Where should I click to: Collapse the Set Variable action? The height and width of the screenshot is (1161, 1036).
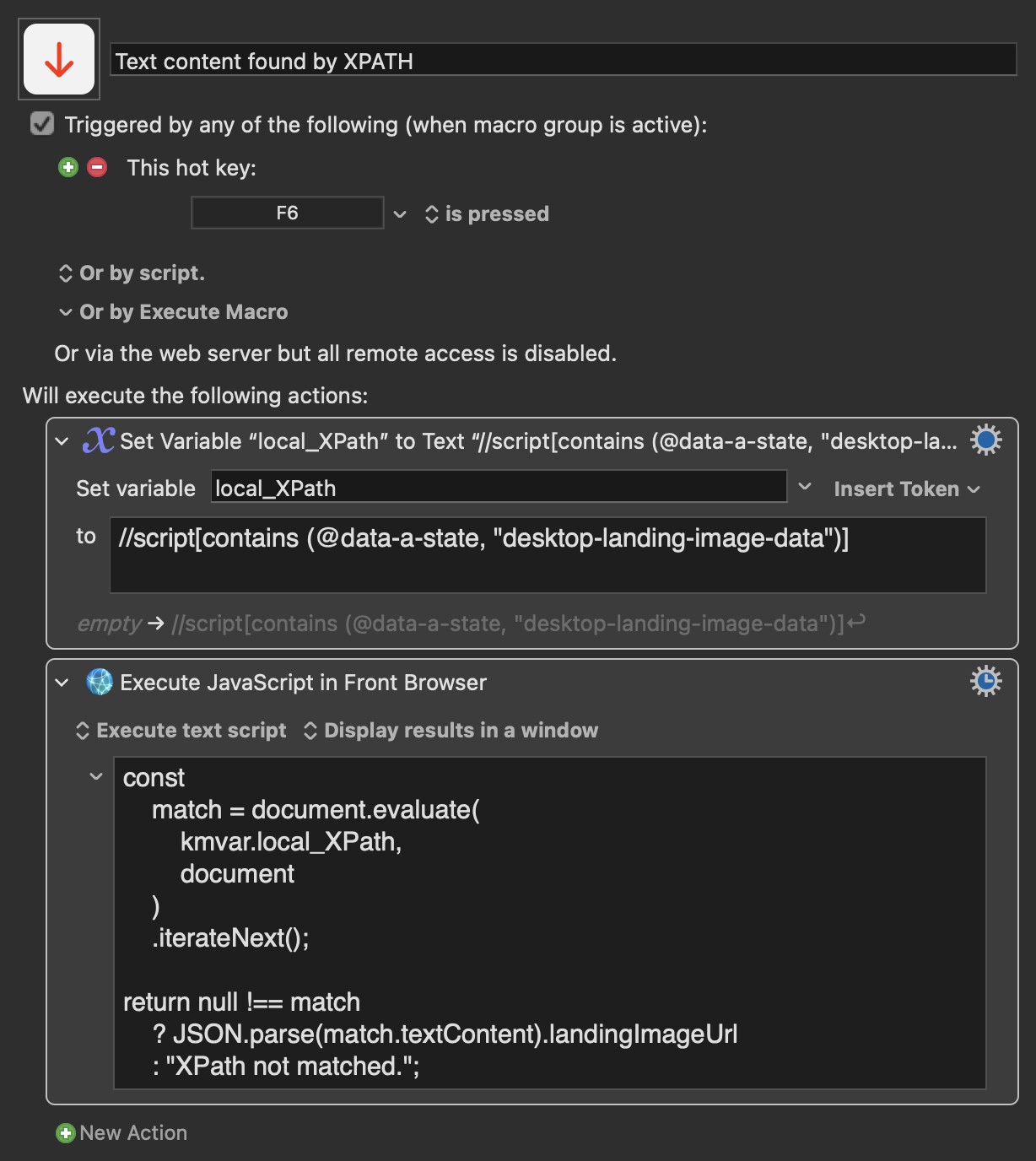62,441
